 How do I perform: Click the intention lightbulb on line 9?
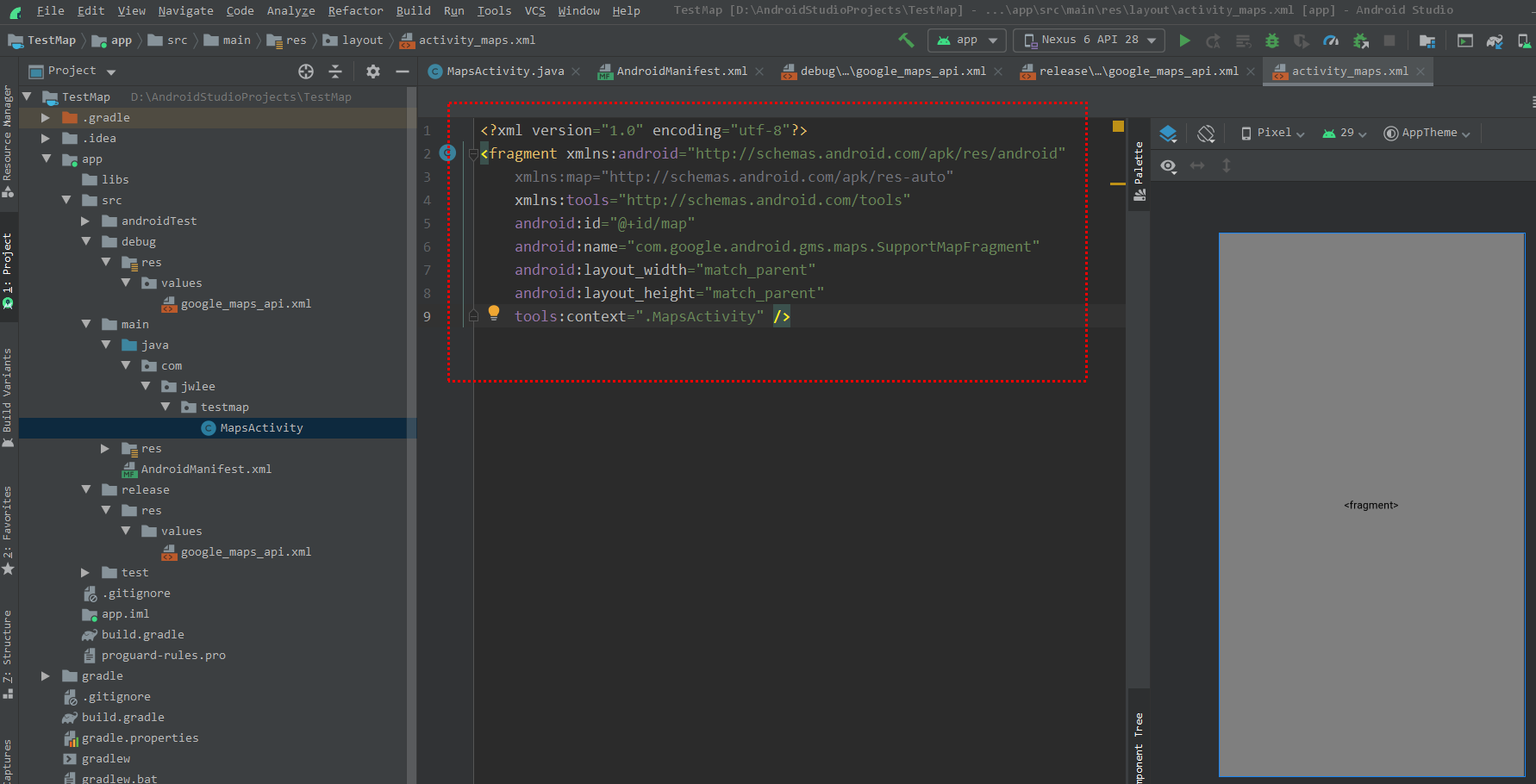pos(494,313)
